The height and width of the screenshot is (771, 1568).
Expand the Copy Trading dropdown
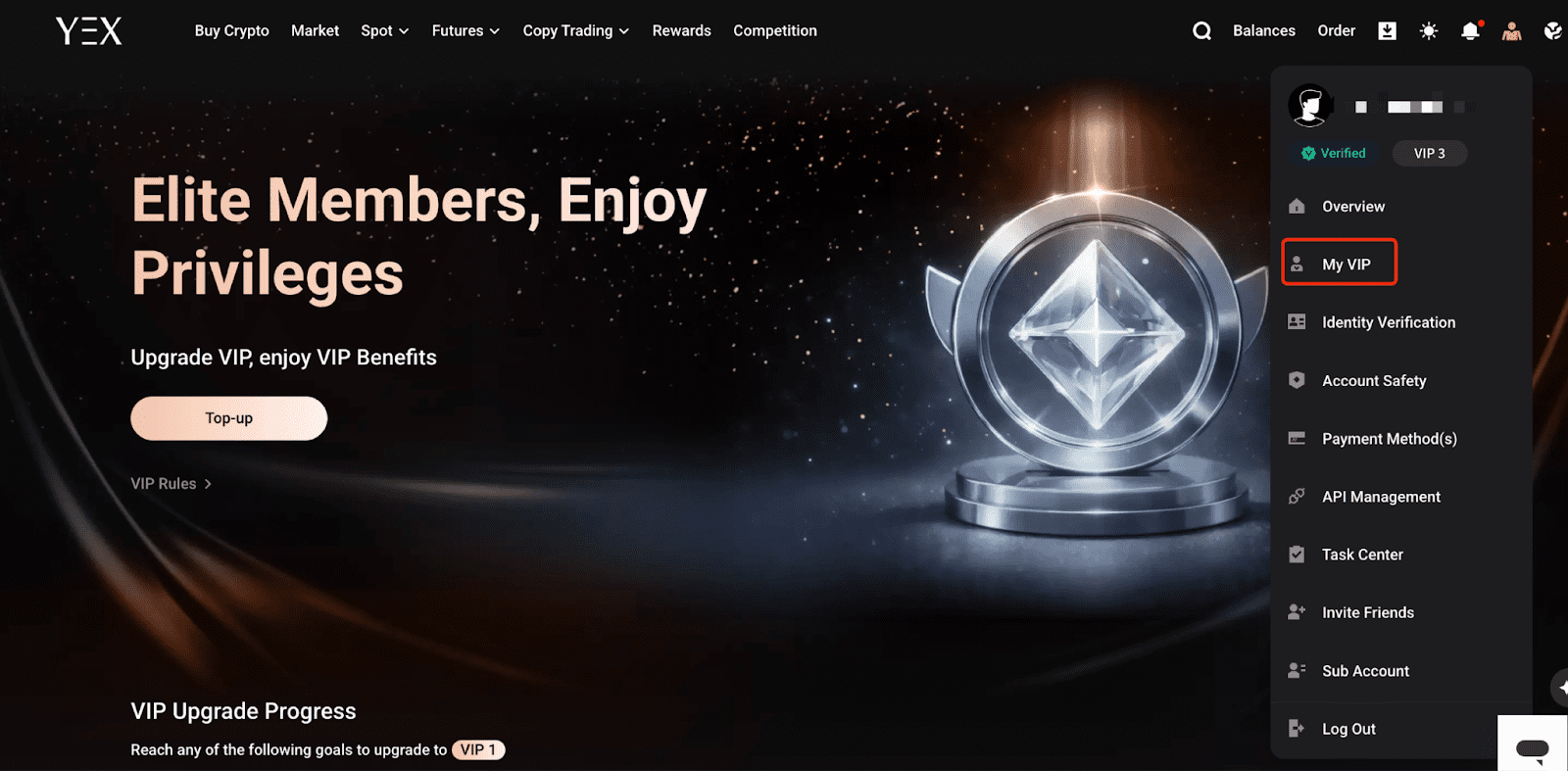click(x=575, y=31)
